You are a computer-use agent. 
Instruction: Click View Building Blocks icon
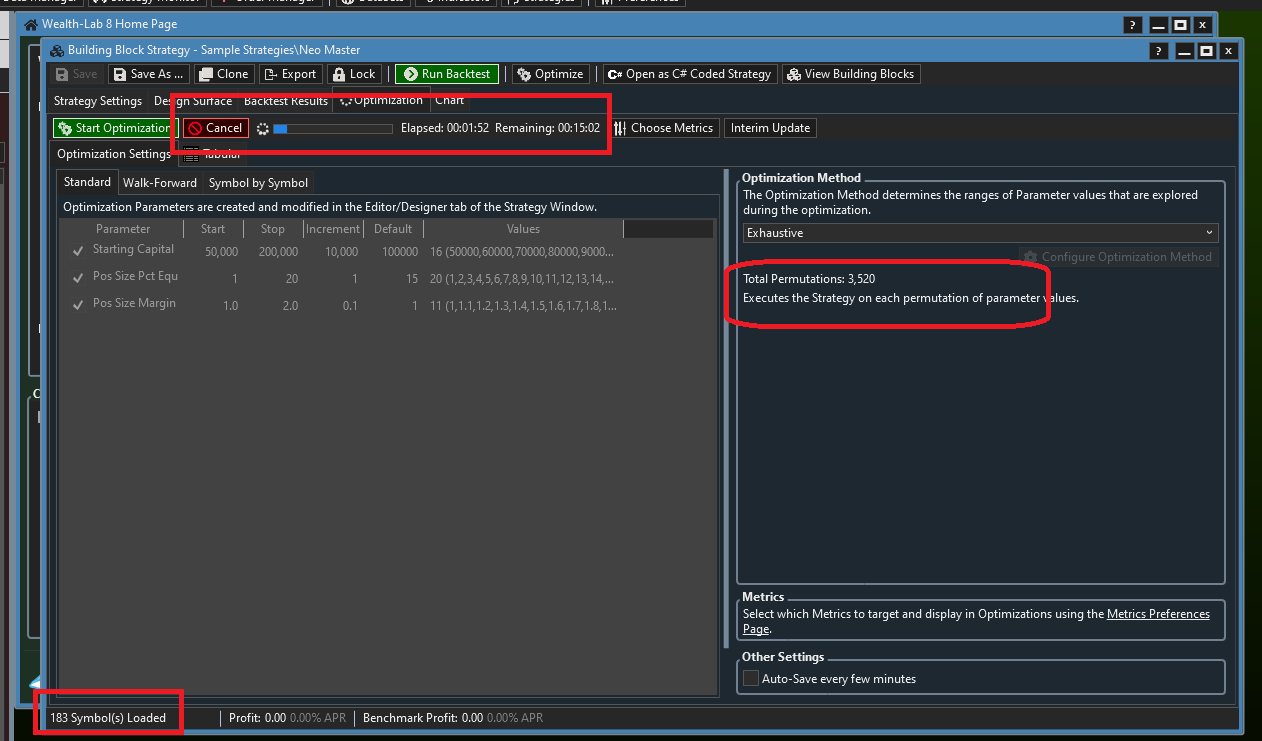[x=849, y=74]
